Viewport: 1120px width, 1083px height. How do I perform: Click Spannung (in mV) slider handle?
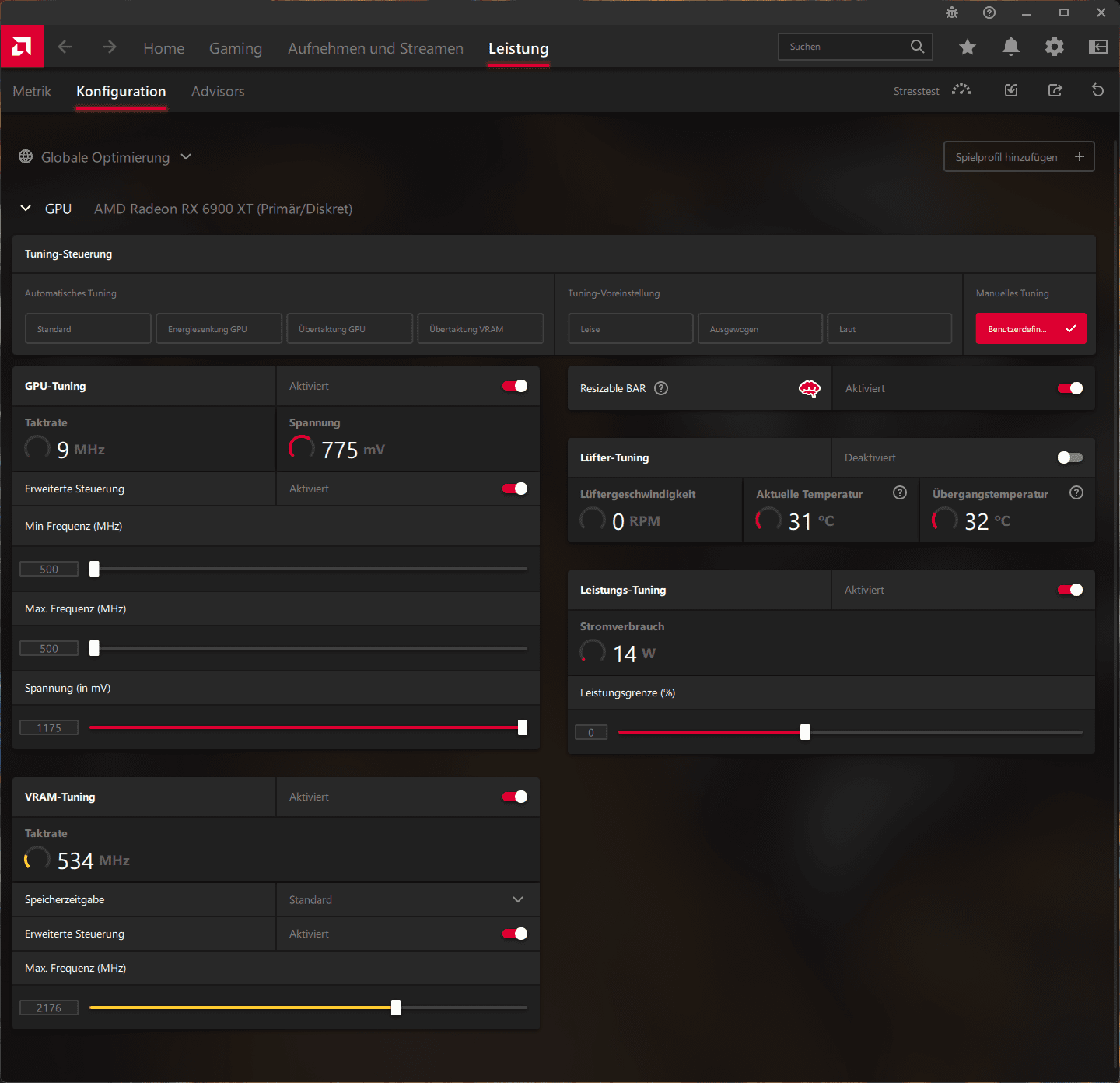tap(523, 727)
